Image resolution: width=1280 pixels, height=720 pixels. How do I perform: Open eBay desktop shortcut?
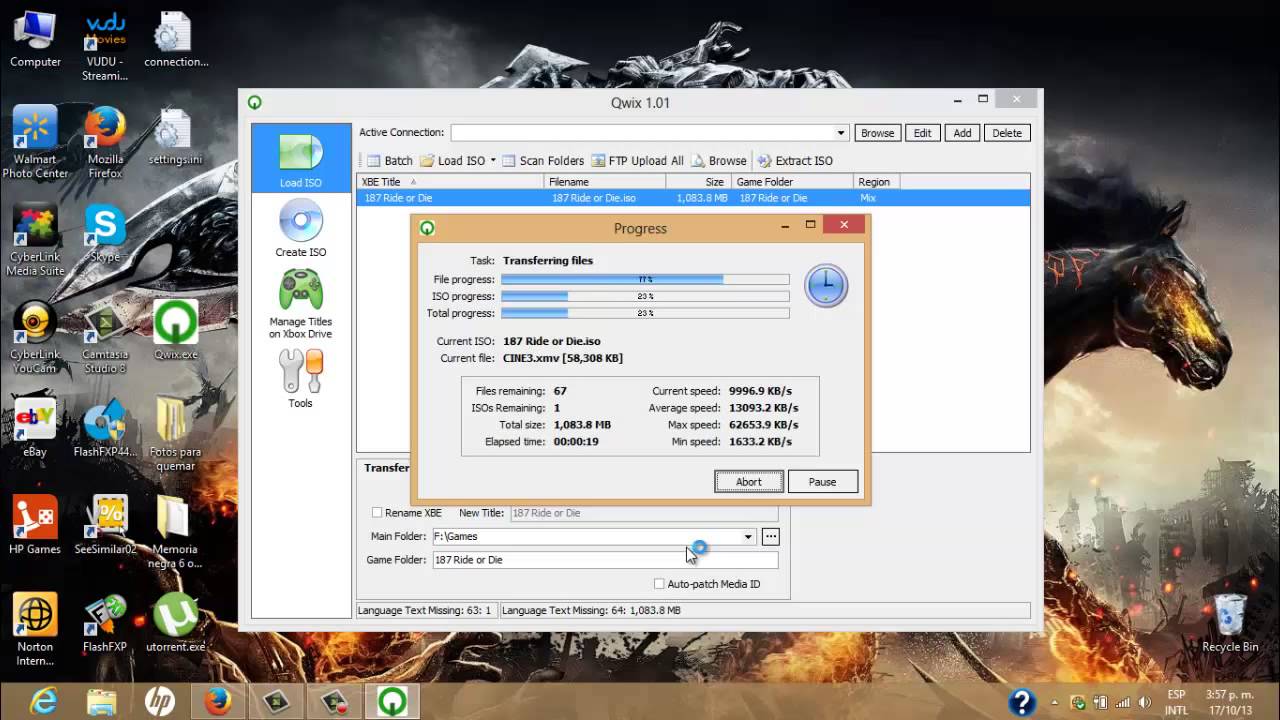[35, 428]
